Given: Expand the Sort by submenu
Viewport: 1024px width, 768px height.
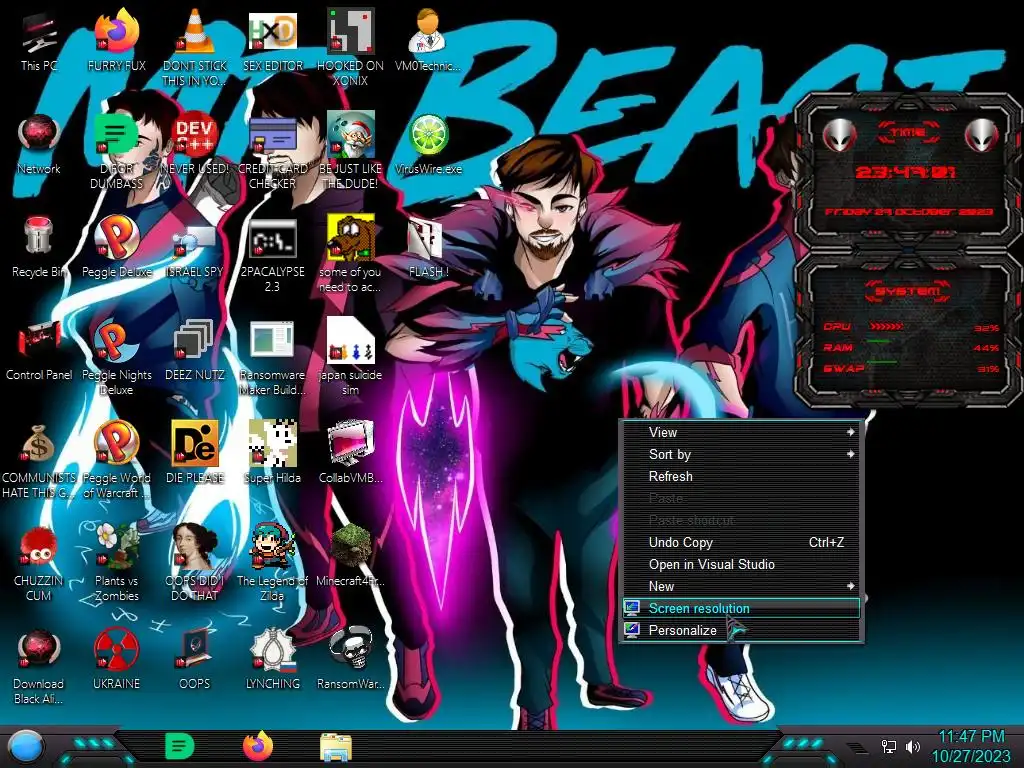Looking at the screenshot, I should point(741,455).
